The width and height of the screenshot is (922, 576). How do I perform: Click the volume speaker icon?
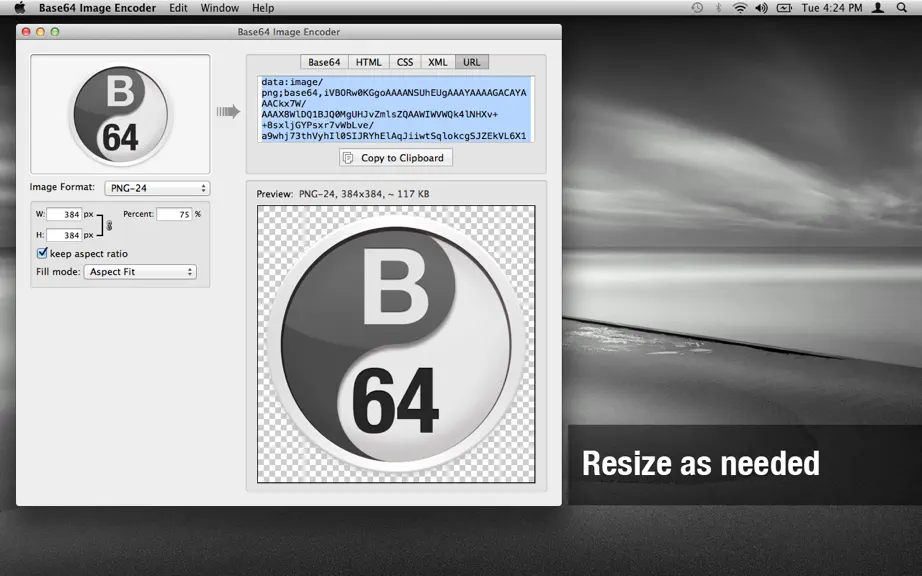tap(761, 8)
